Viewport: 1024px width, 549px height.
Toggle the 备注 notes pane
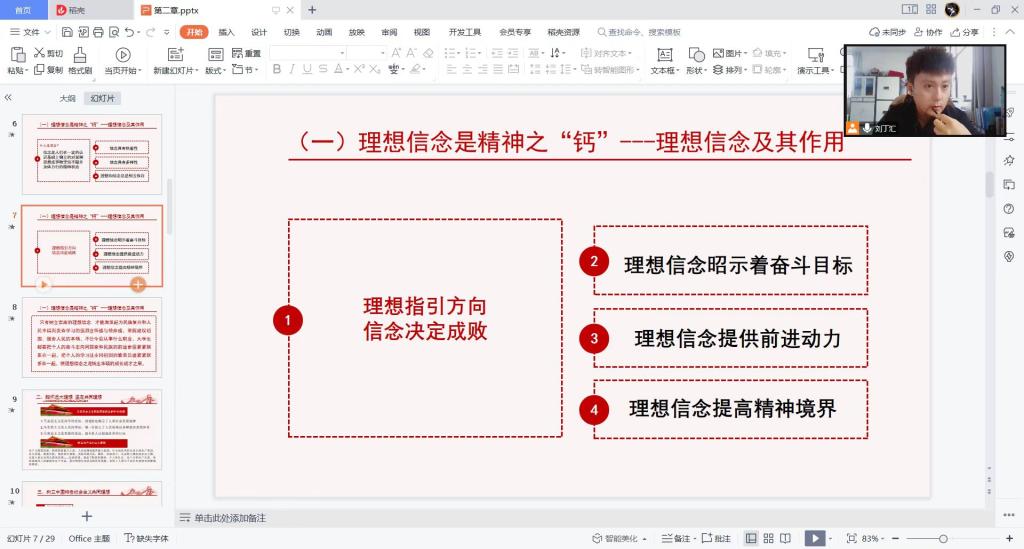point(677,538)
